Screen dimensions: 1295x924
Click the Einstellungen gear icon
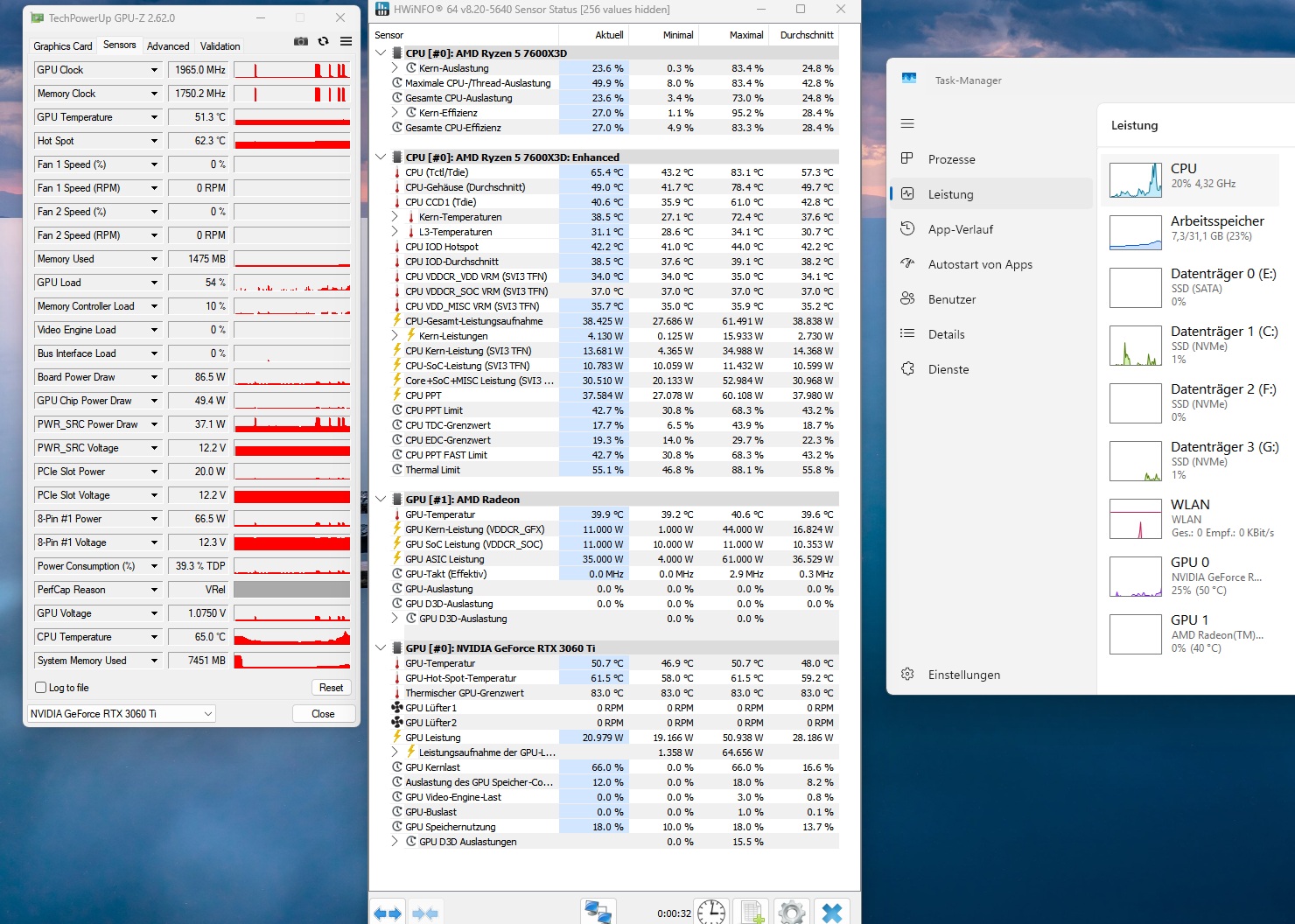pos(907,674)
